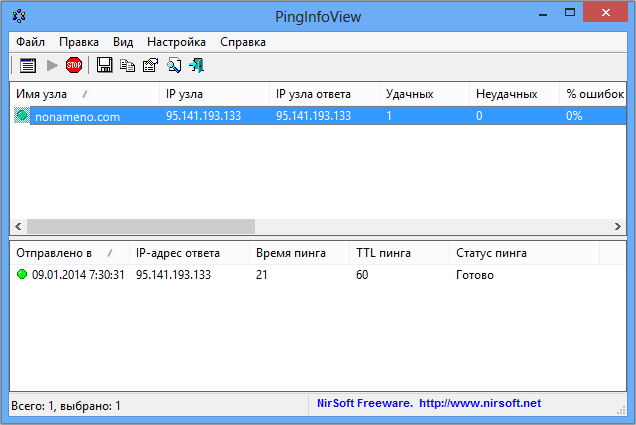Image resolution: width=636 pixels, height=425 pixels.
Task: Click the IP узла ответа value cell
Action: pyautogui.click(x=314, y=116)
